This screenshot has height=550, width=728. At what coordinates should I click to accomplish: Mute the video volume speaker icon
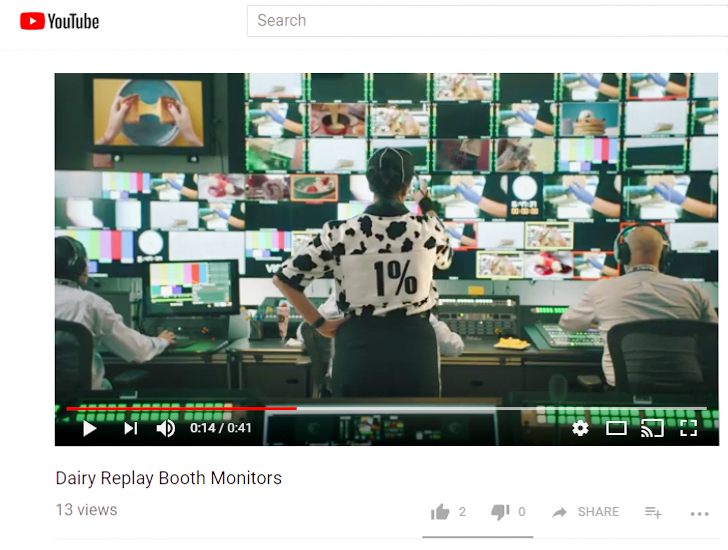point(166,428)
